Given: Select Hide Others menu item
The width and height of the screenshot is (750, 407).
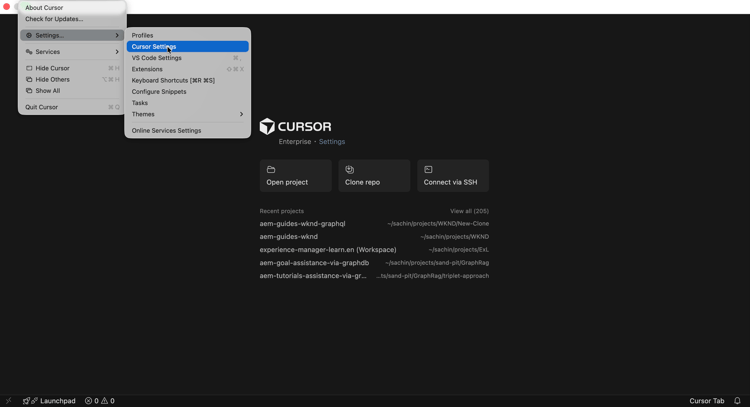Looking at the screenshot, I should (x=72, y=79).
